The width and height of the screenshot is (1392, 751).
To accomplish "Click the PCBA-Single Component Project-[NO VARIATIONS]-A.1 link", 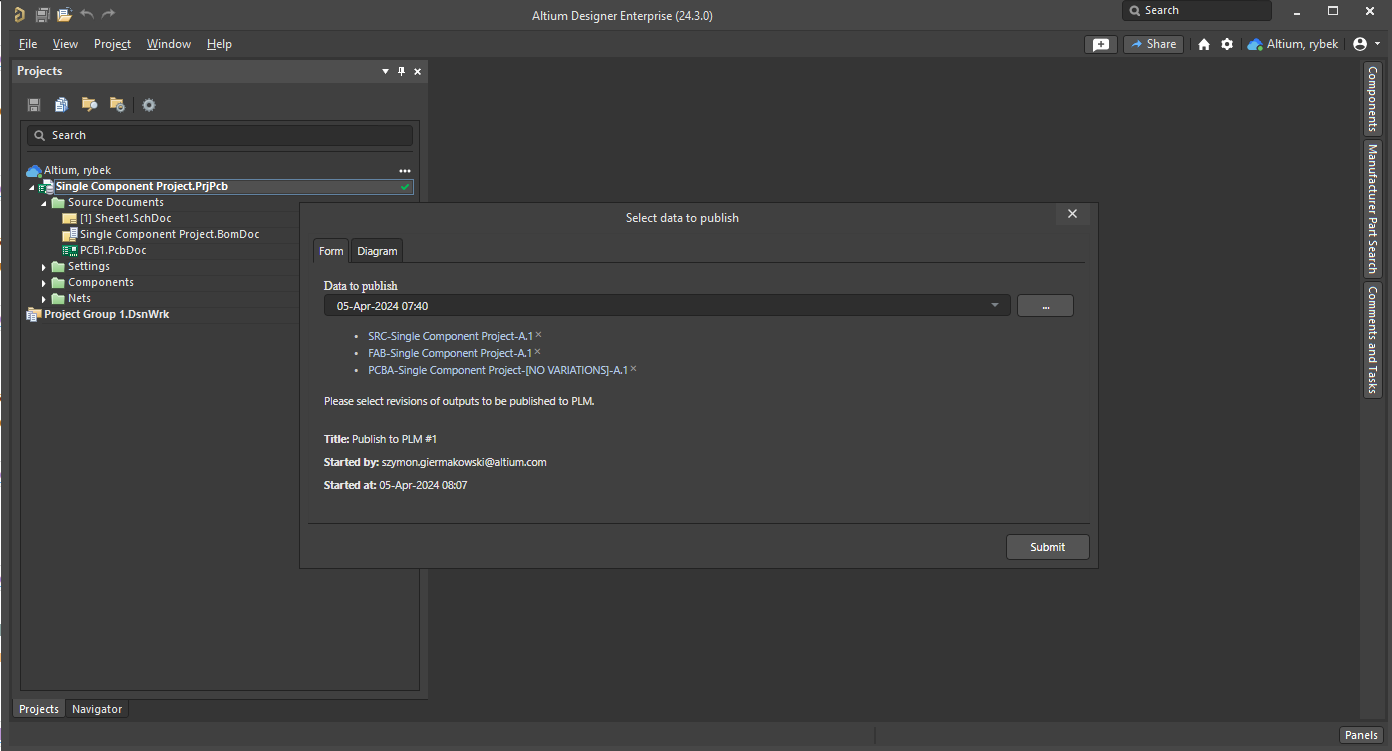I will point(498,370).
